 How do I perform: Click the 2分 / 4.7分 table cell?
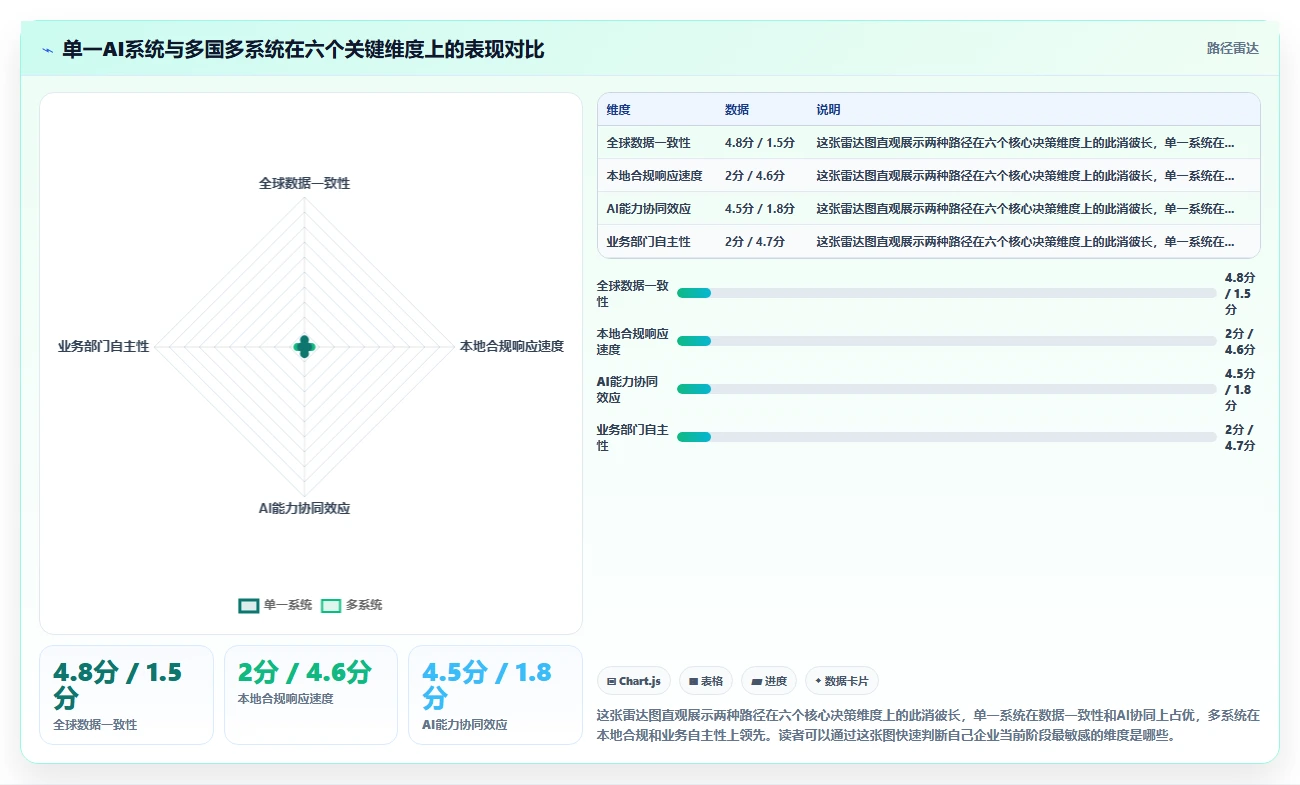point(754,242)
